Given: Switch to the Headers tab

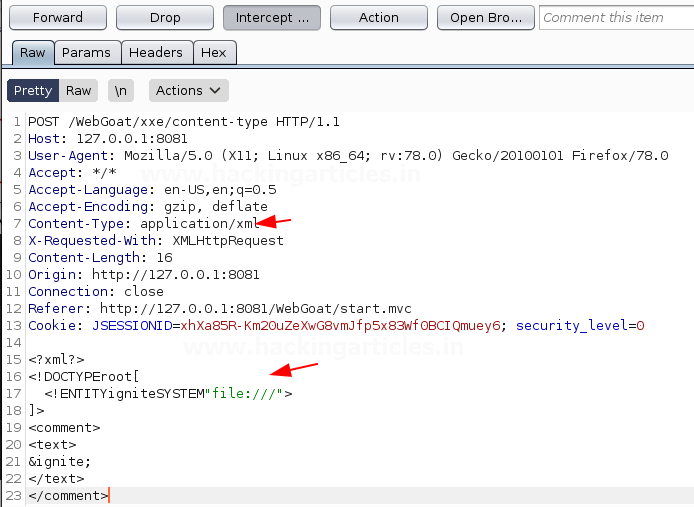Looking at the screenshot, I should coord(156,53).
